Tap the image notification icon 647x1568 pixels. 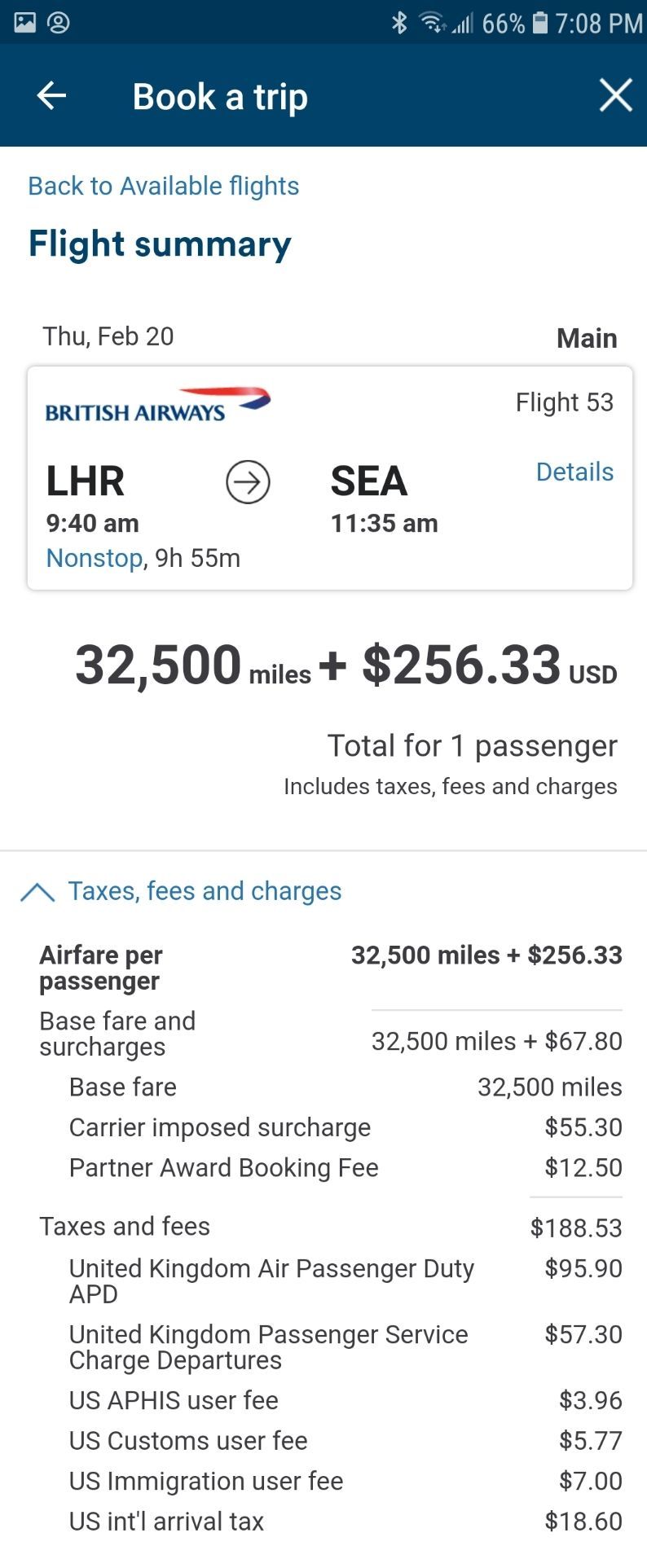point(25,22)
